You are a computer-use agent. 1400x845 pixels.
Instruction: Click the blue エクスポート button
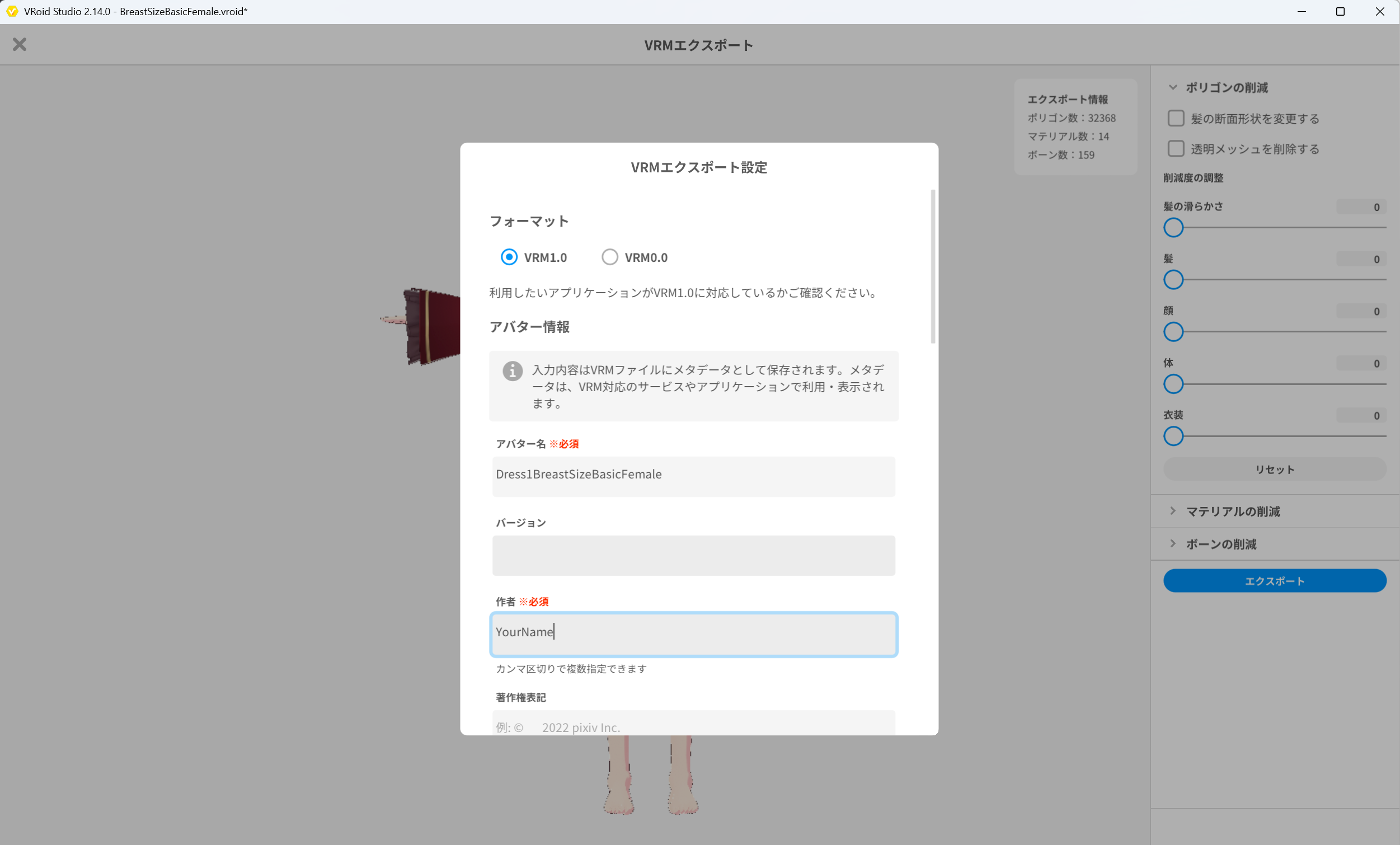click(x=1275, y=581)
